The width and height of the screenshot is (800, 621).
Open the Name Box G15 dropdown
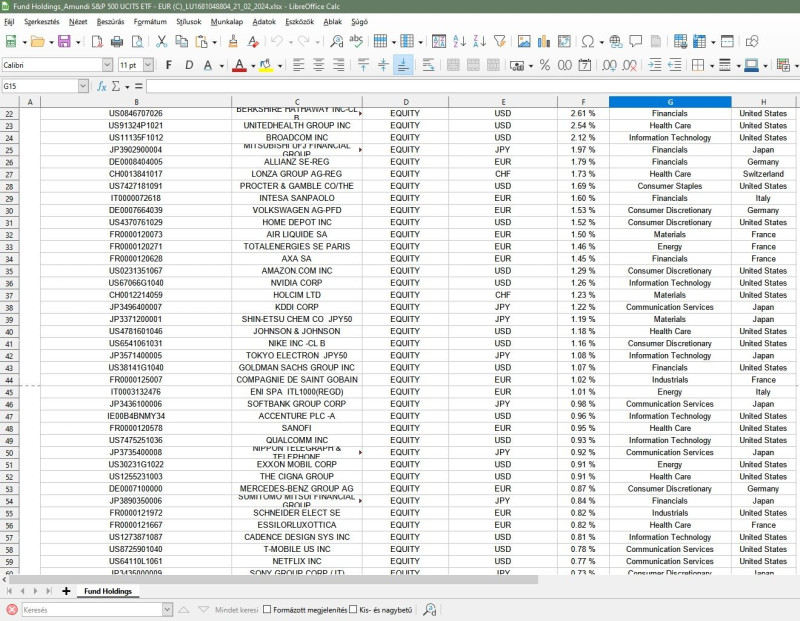(x=83, y=86)
